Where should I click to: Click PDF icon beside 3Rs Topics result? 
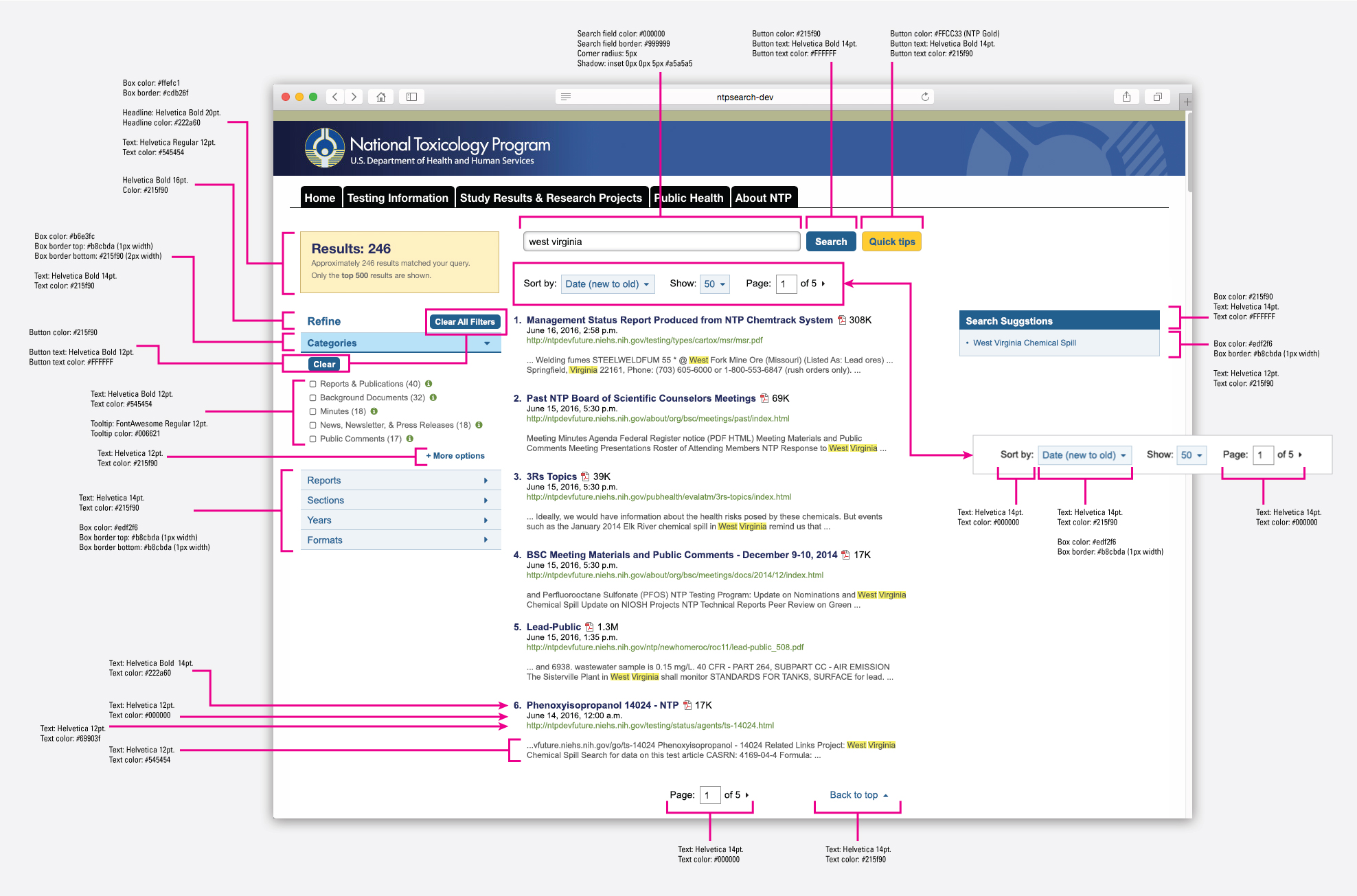[x=585, y=476]
